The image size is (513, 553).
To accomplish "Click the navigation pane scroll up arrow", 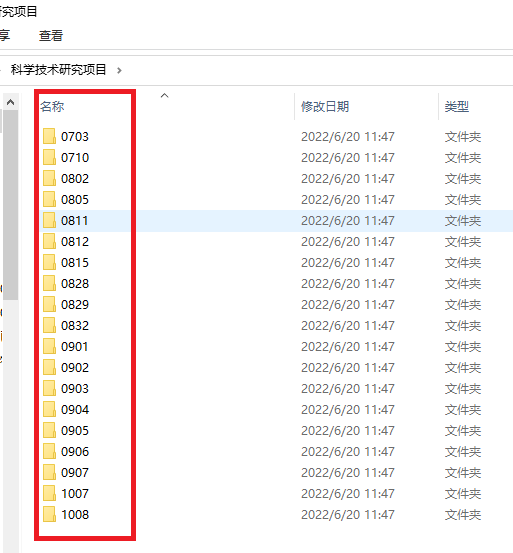I will (11, 103).
